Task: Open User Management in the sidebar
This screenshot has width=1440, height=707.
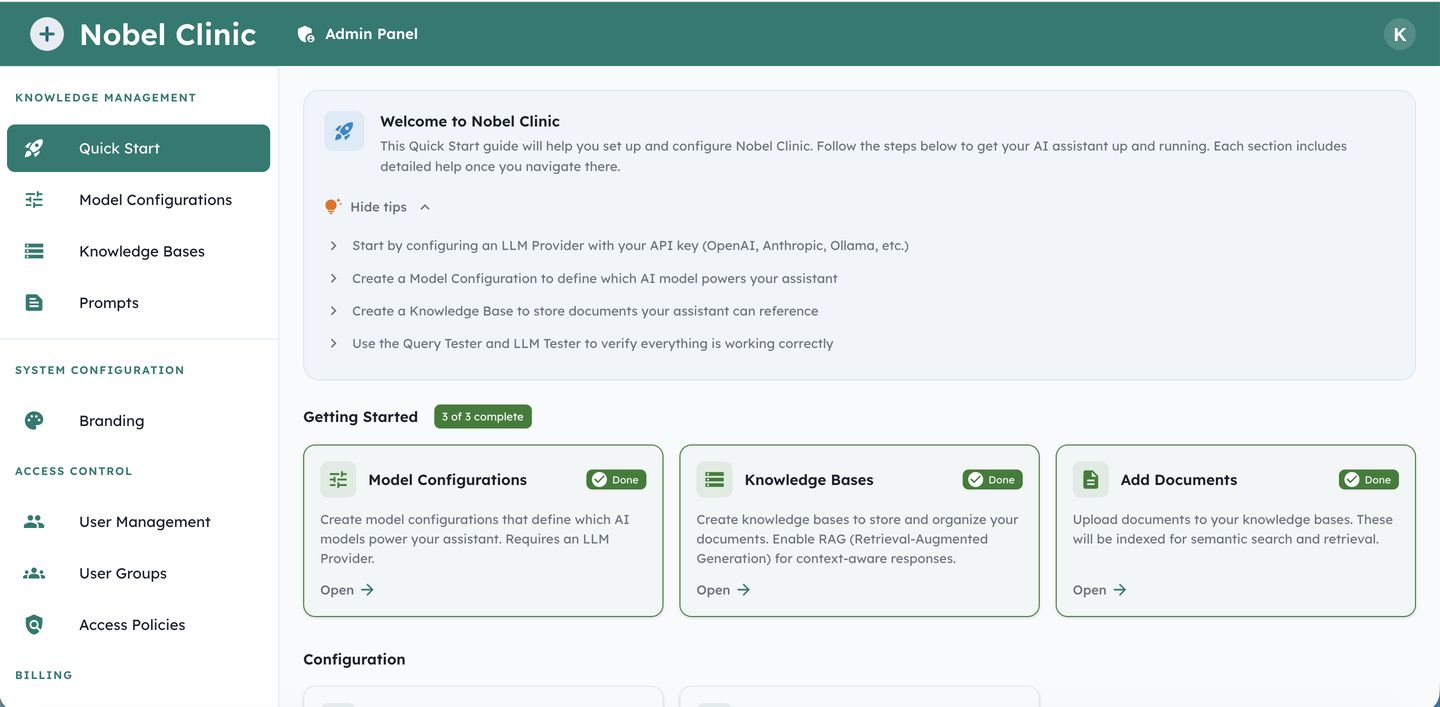Action: [138, 522]
